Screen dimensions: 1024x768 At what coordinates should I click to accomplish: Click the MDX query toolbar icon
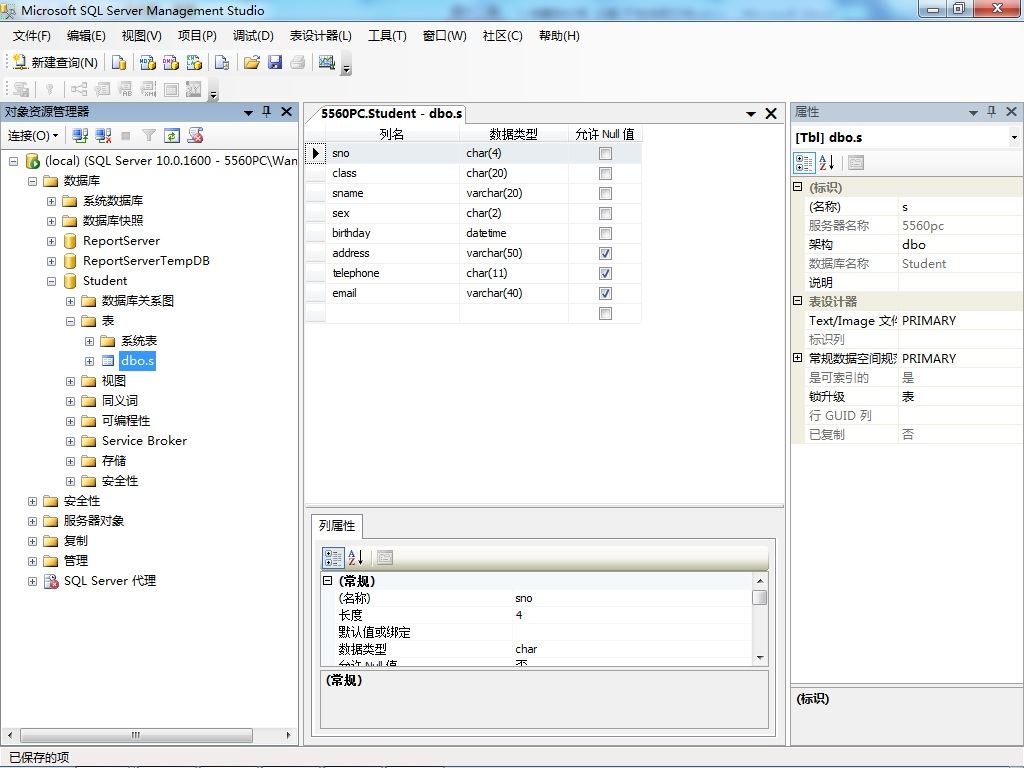148,62
